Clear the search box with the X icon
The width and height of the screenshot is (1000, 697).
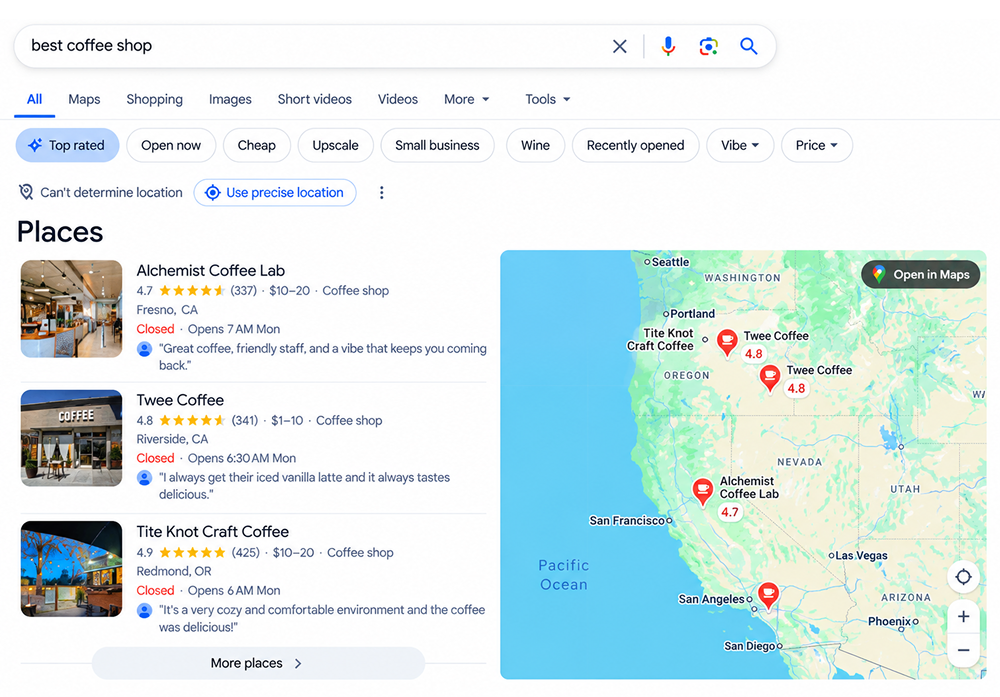619,46
